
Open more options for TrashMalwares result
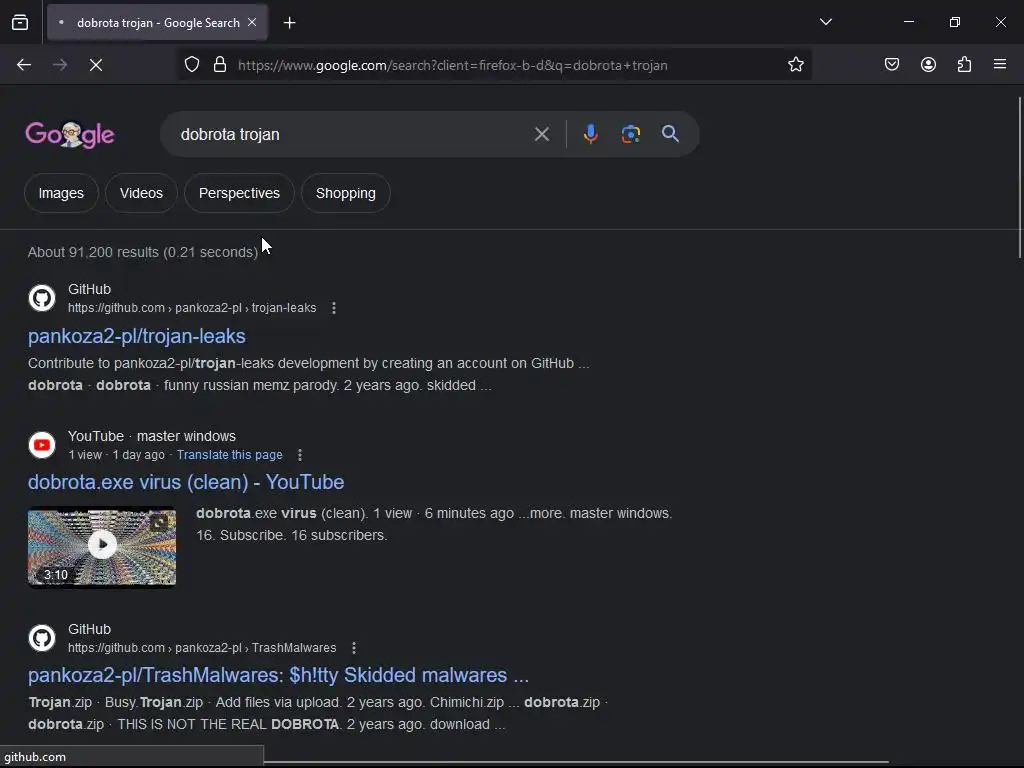click(x=354, y=648)
